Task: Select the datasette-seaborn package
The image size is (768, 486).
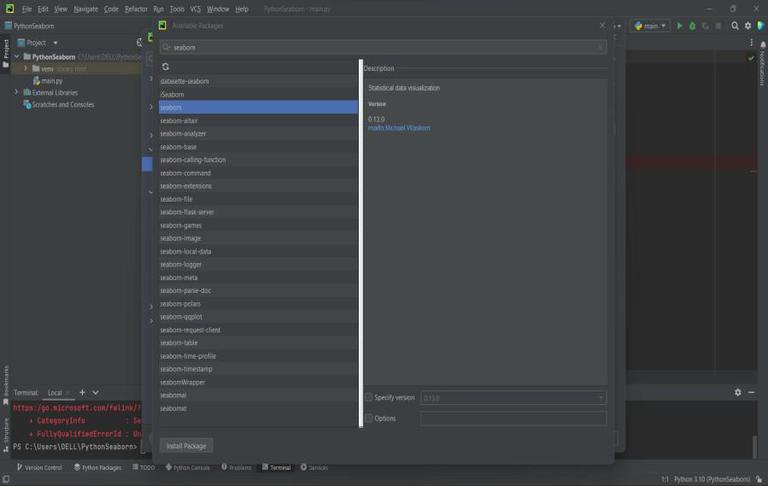Action: [x=258, y=81]
